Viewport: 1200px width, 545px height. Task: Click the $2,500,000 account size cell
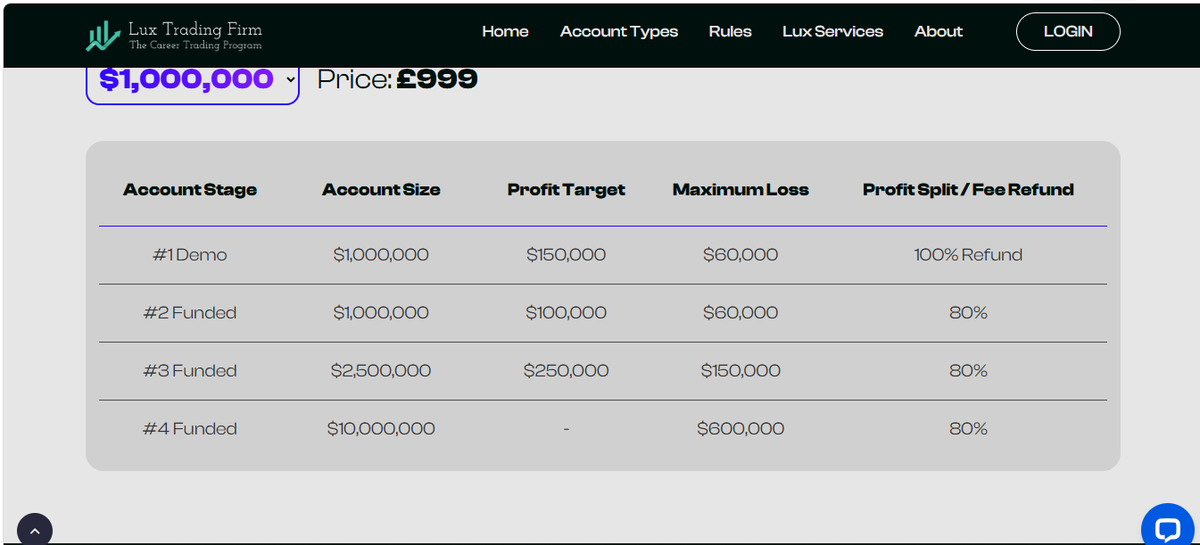[x=381, y=371]
